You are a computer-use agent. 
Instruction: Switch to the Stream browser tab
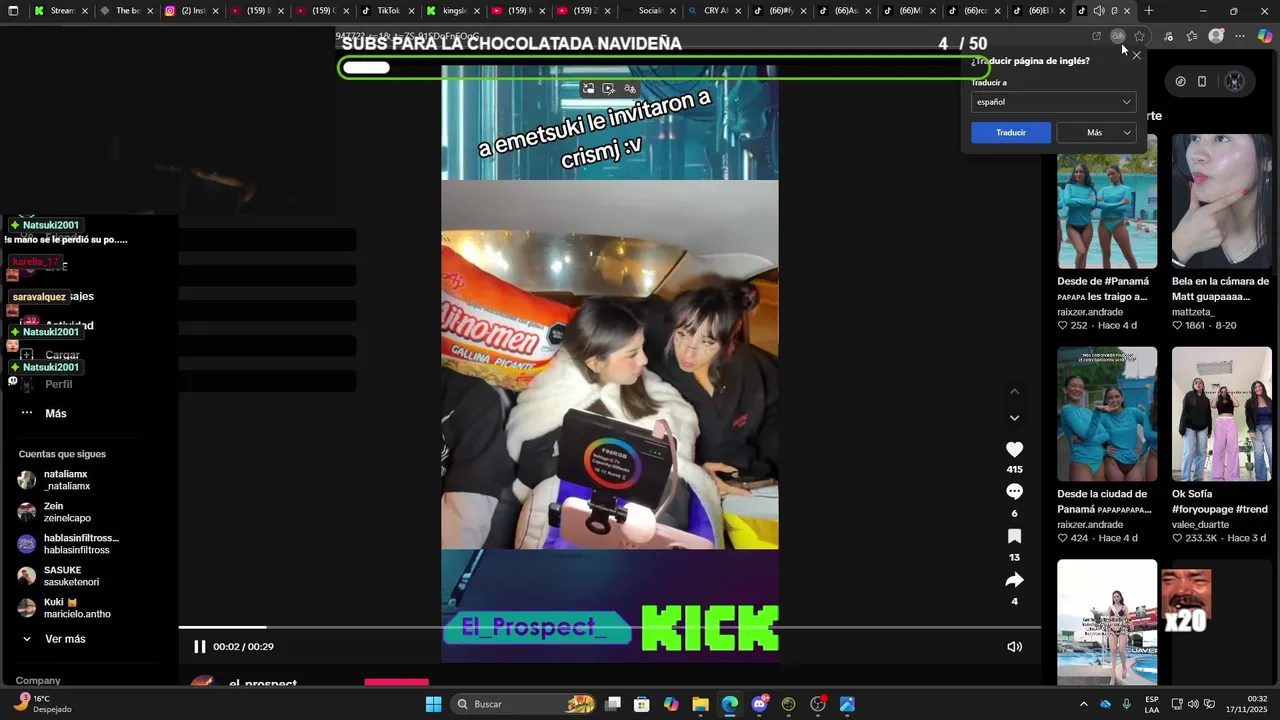point(61,11)
